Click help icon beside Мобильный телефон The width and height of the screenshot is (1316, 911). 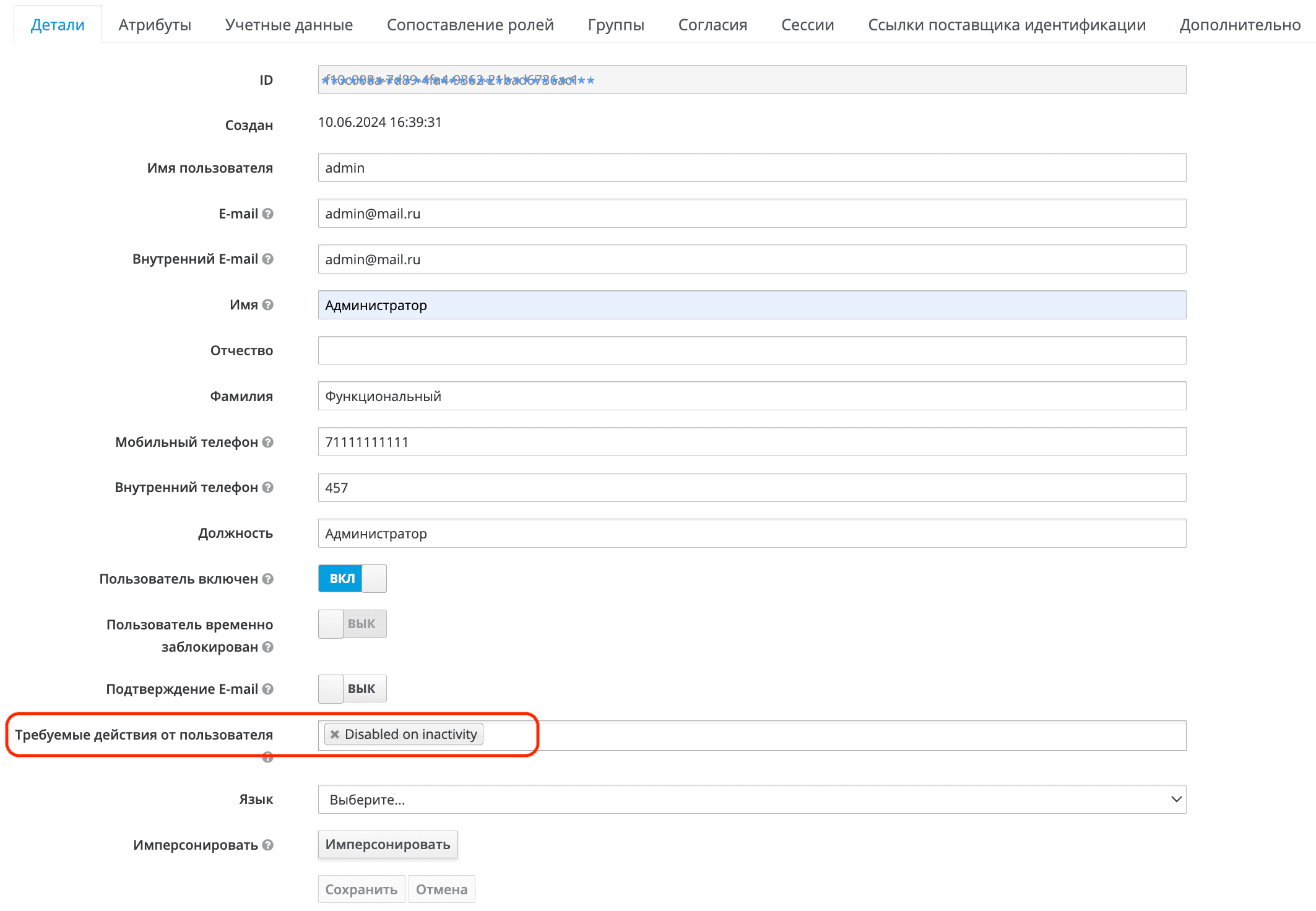[267, 442]
